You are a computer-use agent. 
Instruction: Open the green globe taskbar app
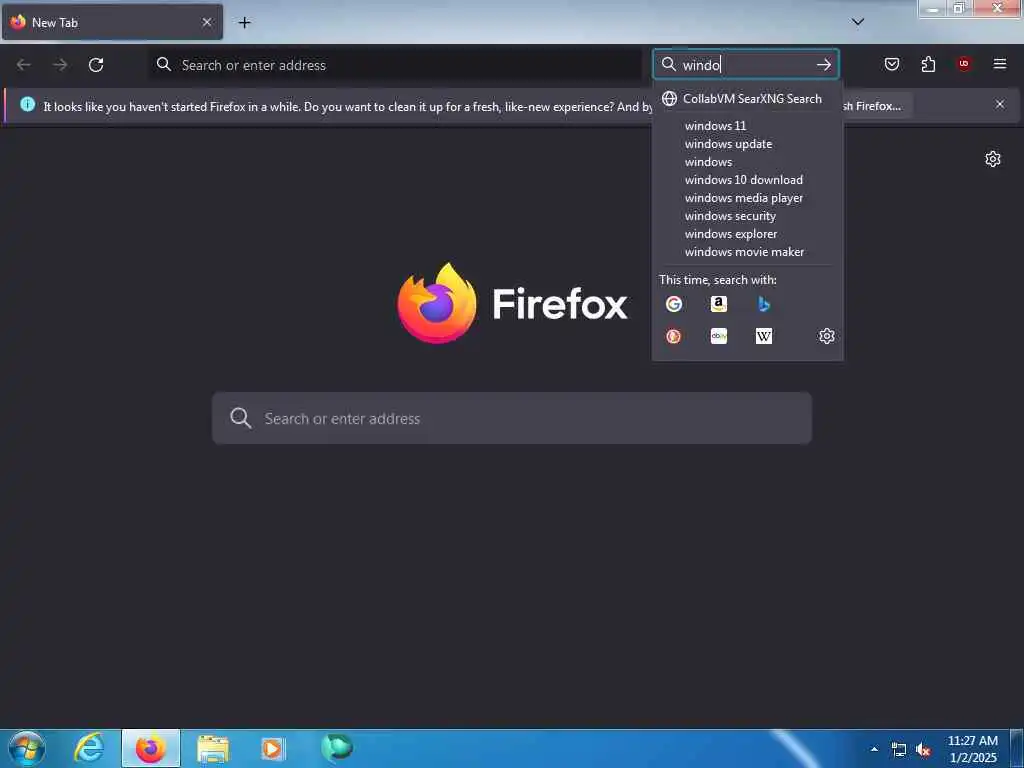[336, 747]
